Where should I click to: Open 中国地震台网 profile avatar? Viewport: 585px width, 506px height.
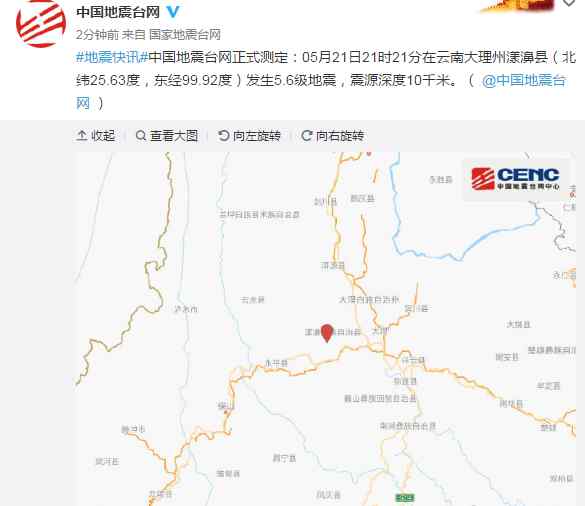click(x=41, y=23)
